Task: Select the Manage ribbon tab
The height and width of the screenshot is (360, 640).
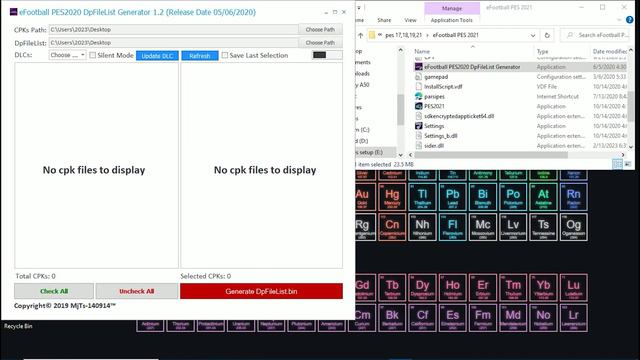Action: [452, 8]
